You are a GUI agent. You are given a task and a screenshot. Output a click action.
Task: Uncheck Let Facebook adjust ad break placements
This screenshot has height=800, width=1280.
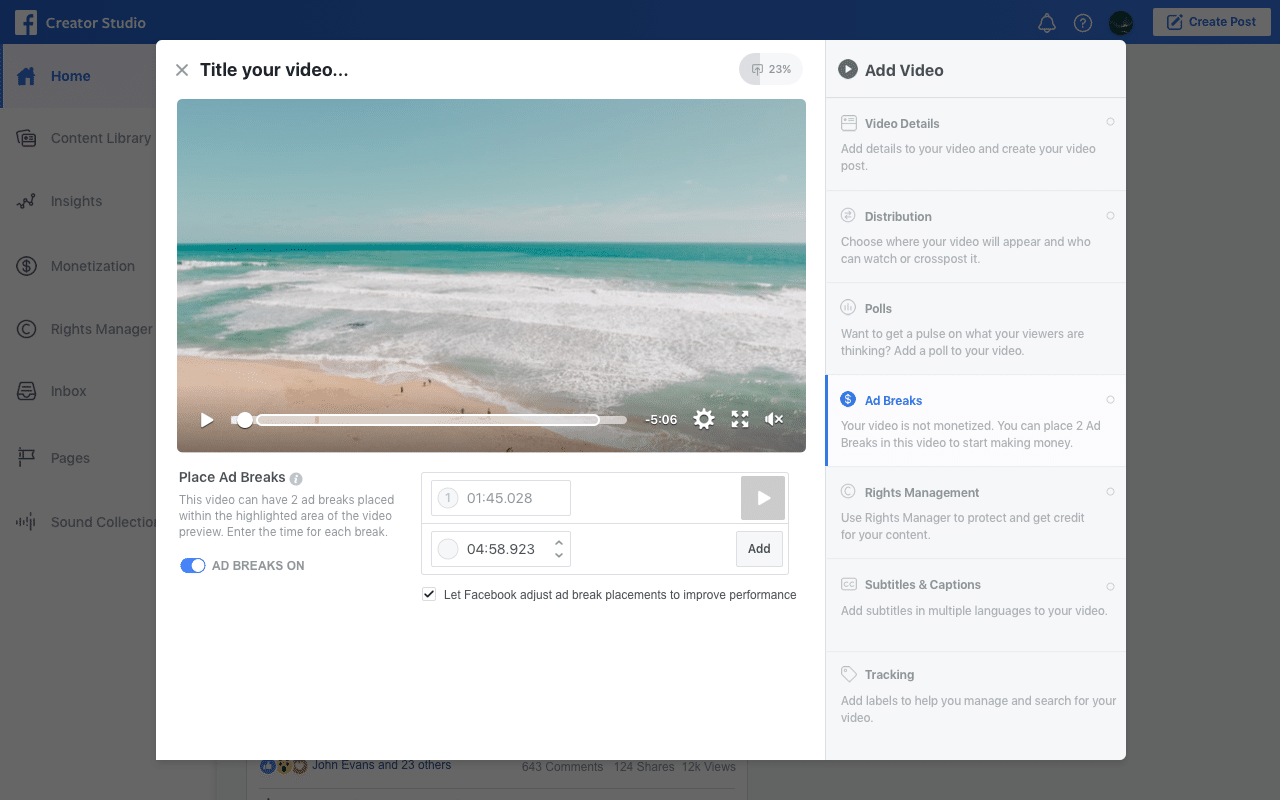pyautogui.click(x=429, y=594)
